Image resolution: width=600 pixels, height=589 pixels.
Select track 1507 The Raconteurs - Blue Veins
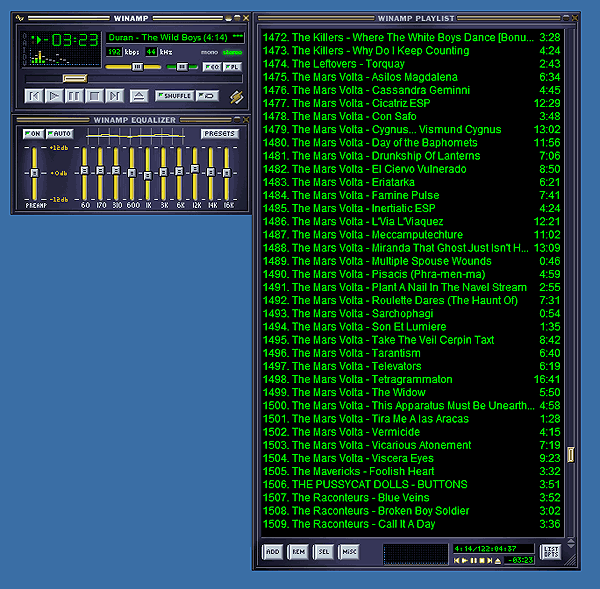click(x=412, y=498)
